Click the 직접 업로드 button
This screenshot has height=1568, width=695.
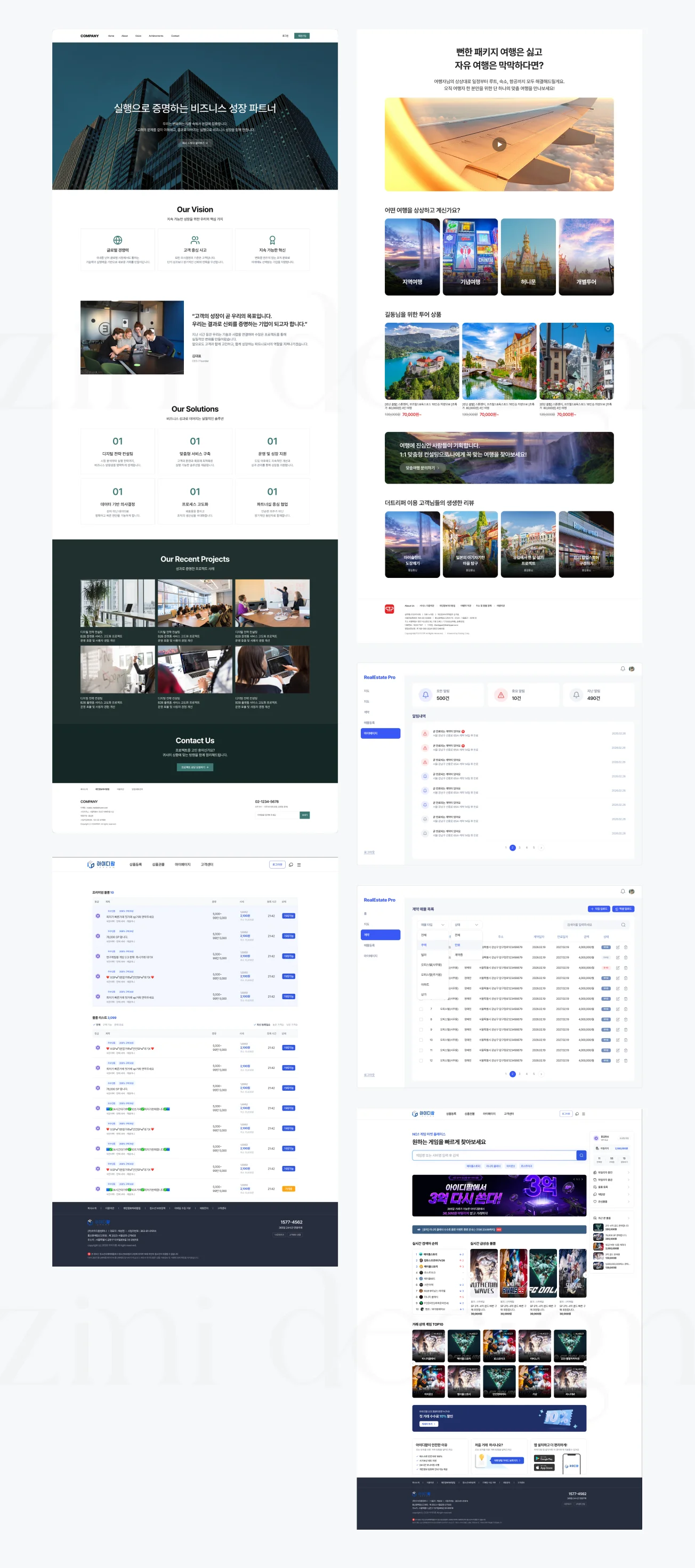[599, 909]
